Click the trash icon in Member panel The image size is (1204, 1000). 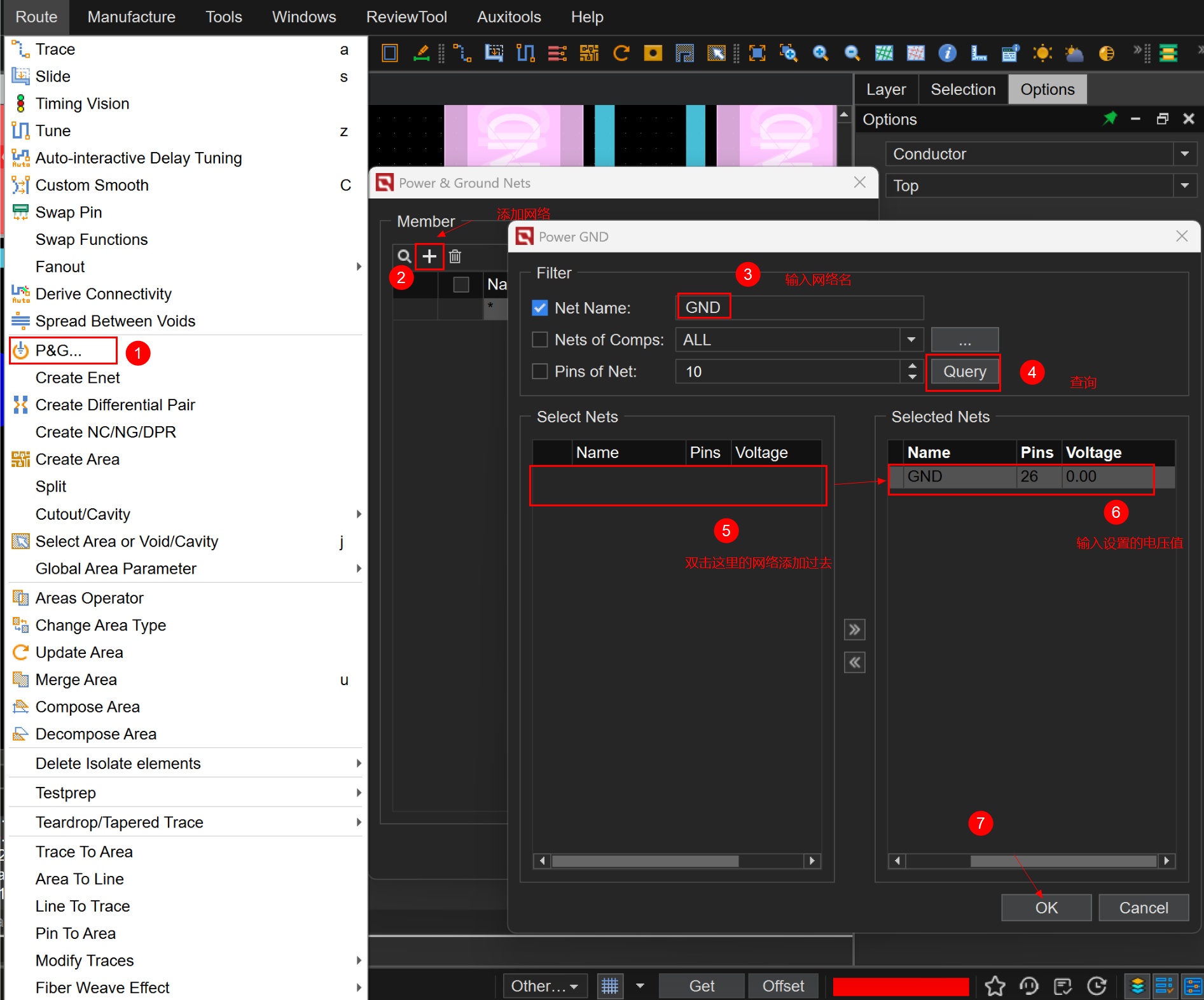pyautogui.click(x=455, y=256)
